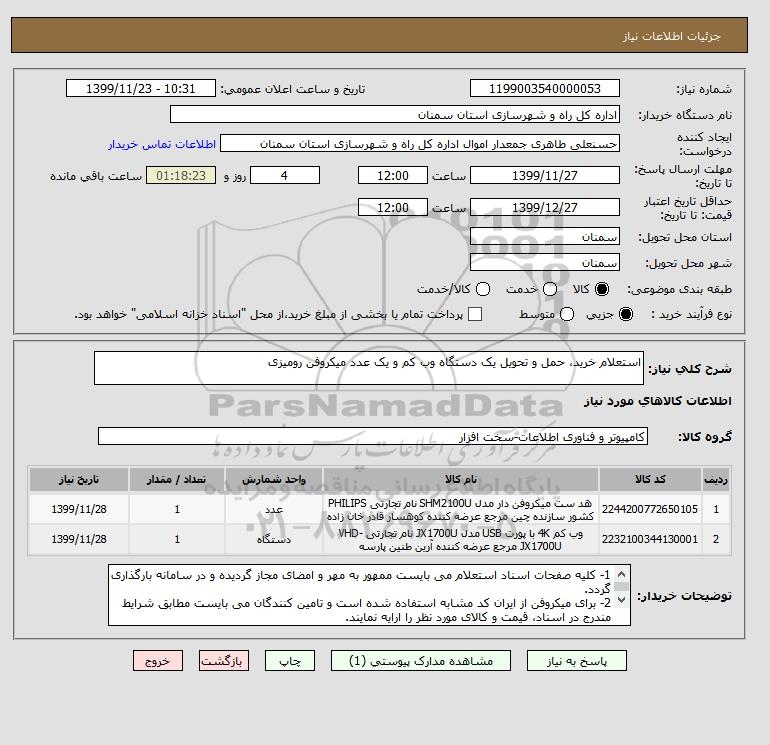This screenshot has height=745, width=770.
Task: Click the price validity date 1399/12/27
Action: [x=545, y=207]
